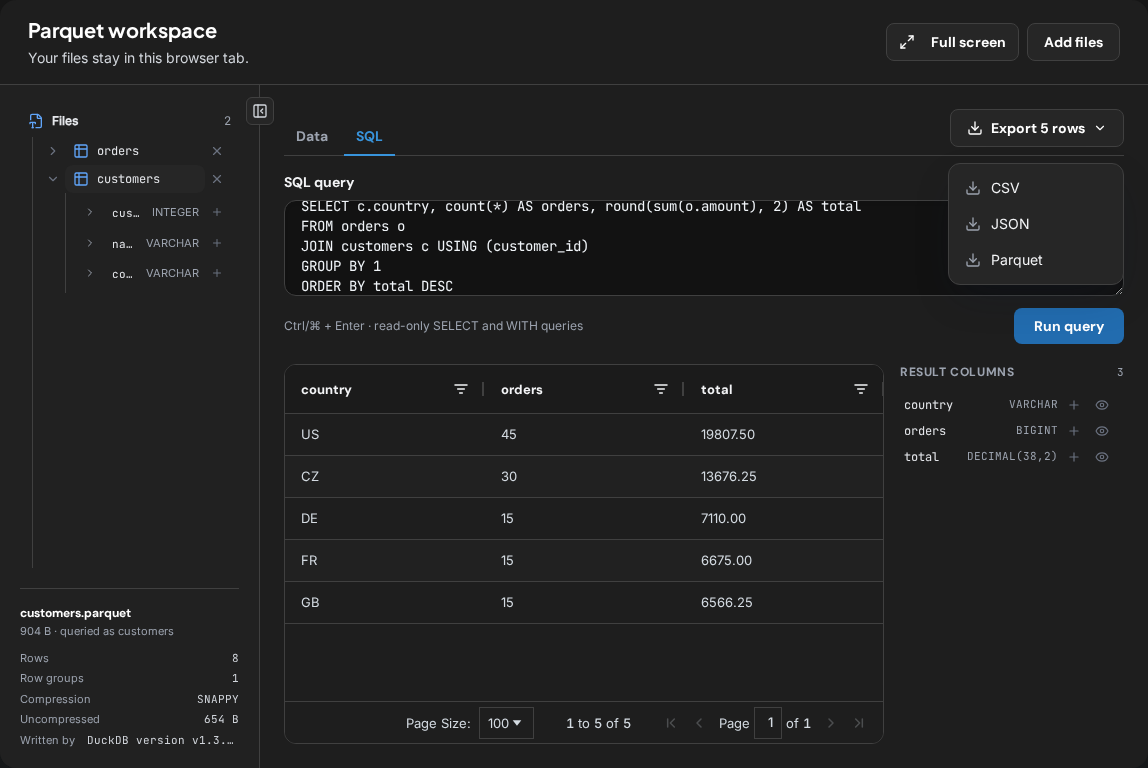Click the customers.parquet file name
The height and width of the screenshot is (768, 1148).
pos(75,614)
